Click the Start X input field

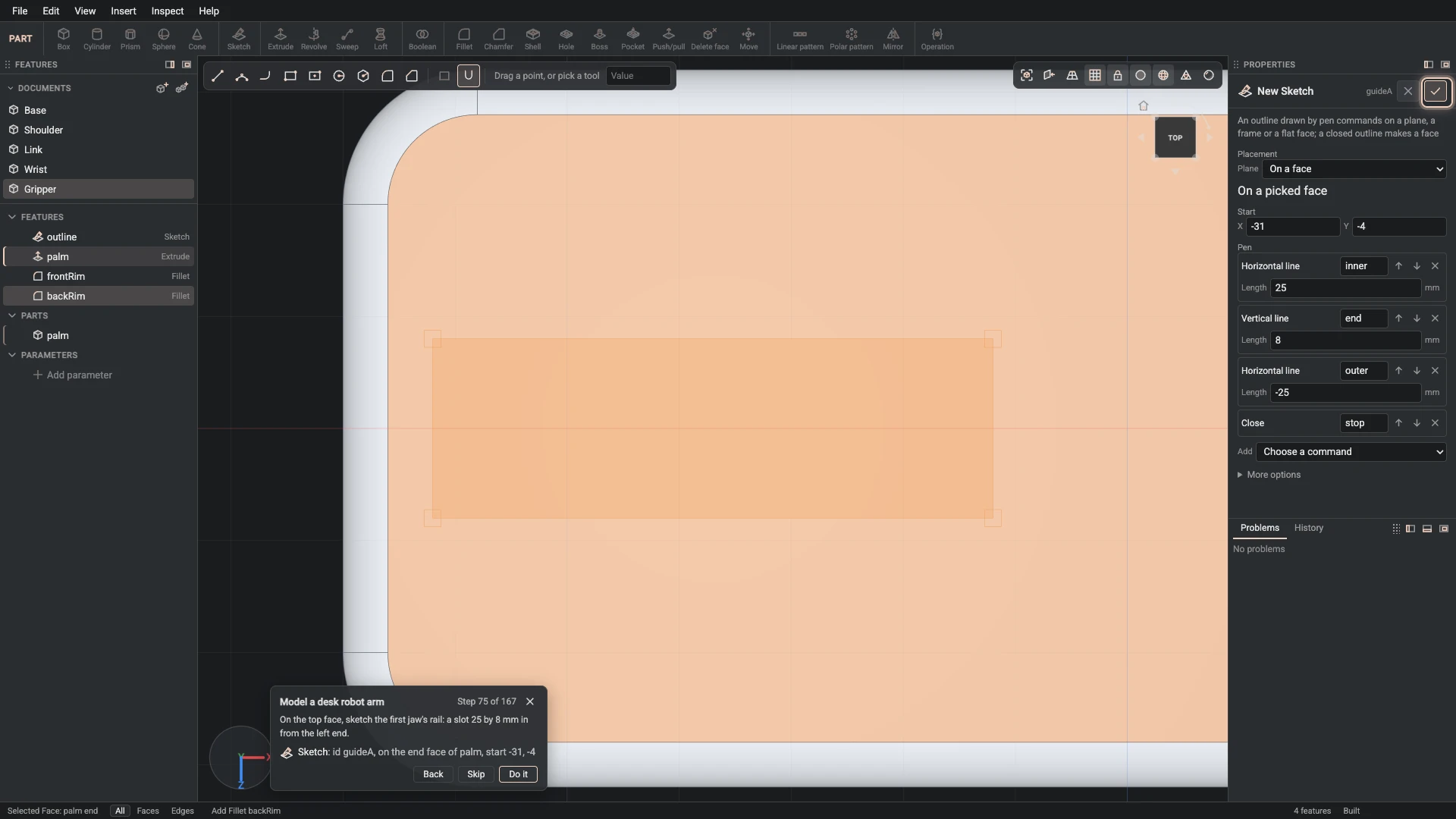coord(1294,227)
